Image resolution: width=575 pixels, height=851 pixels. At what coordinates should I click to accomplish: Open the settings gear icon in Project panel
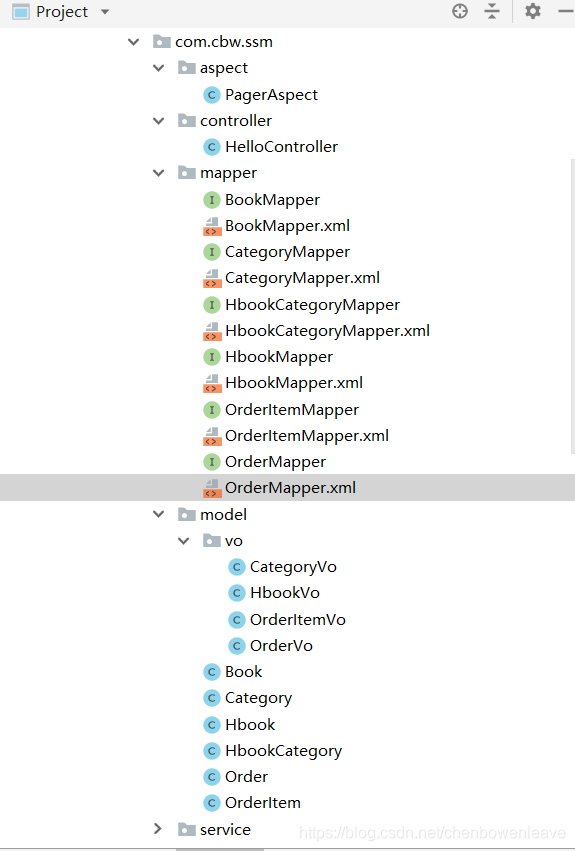pos(533,11)
